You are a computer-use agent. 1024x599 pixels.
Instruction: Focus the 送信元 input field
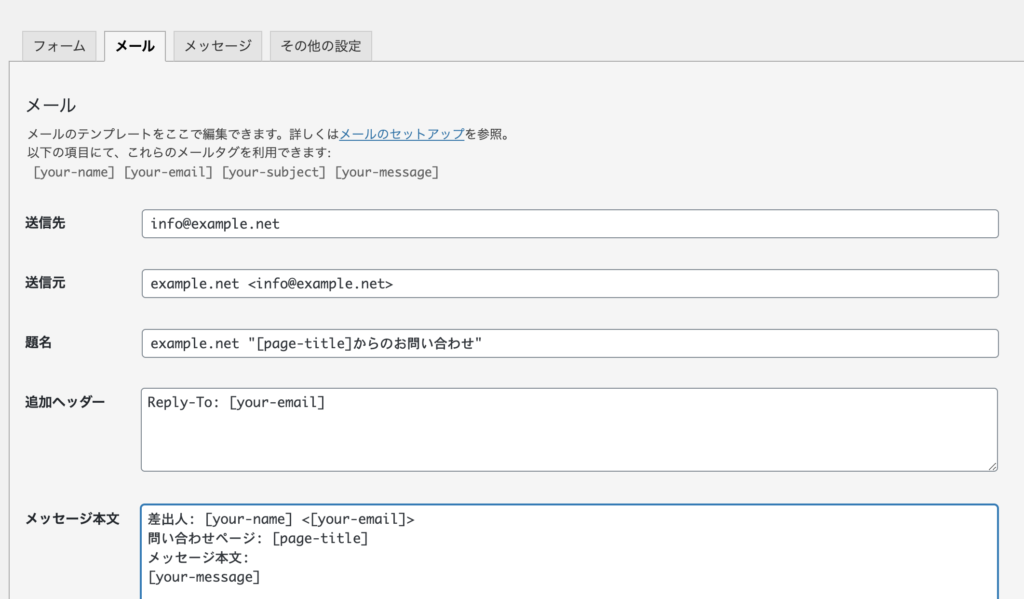tap(570, 284)
